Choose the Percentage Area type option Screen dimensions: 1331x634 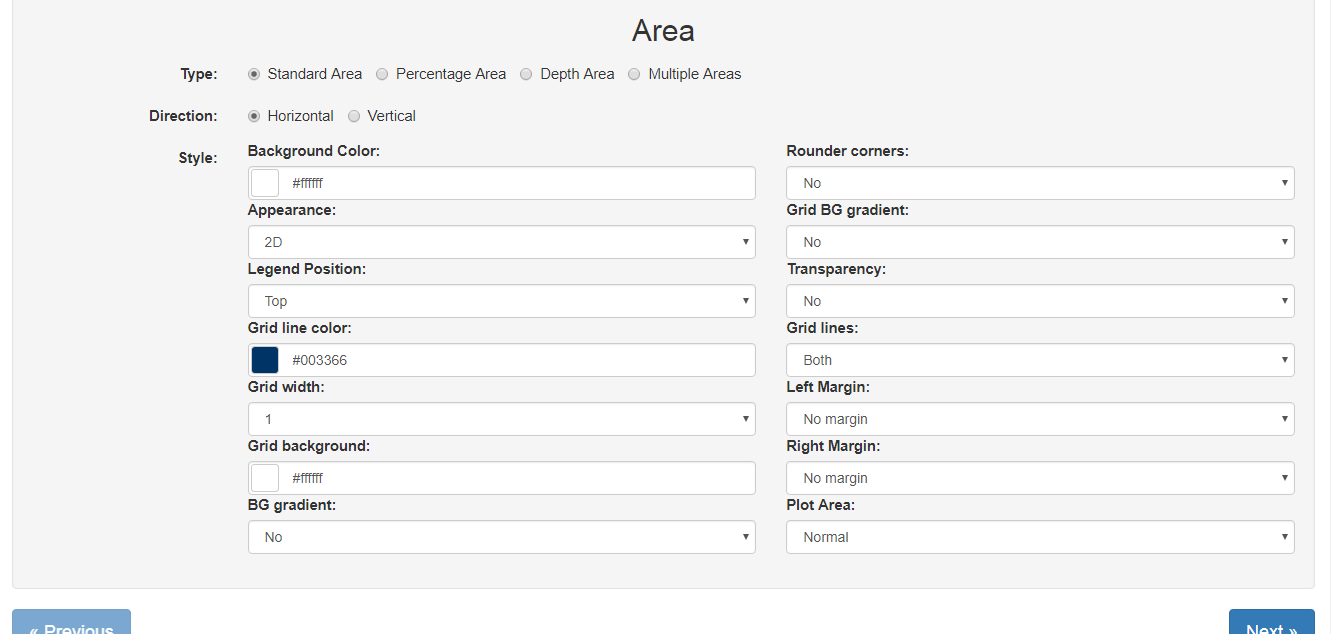click(382, 74)
